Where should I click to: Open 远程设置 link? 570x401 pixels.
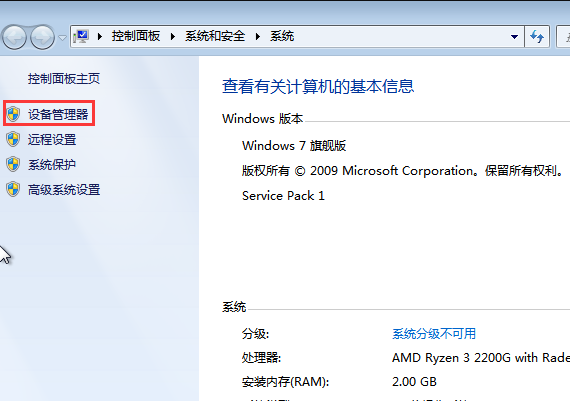[x=52, y=140]
